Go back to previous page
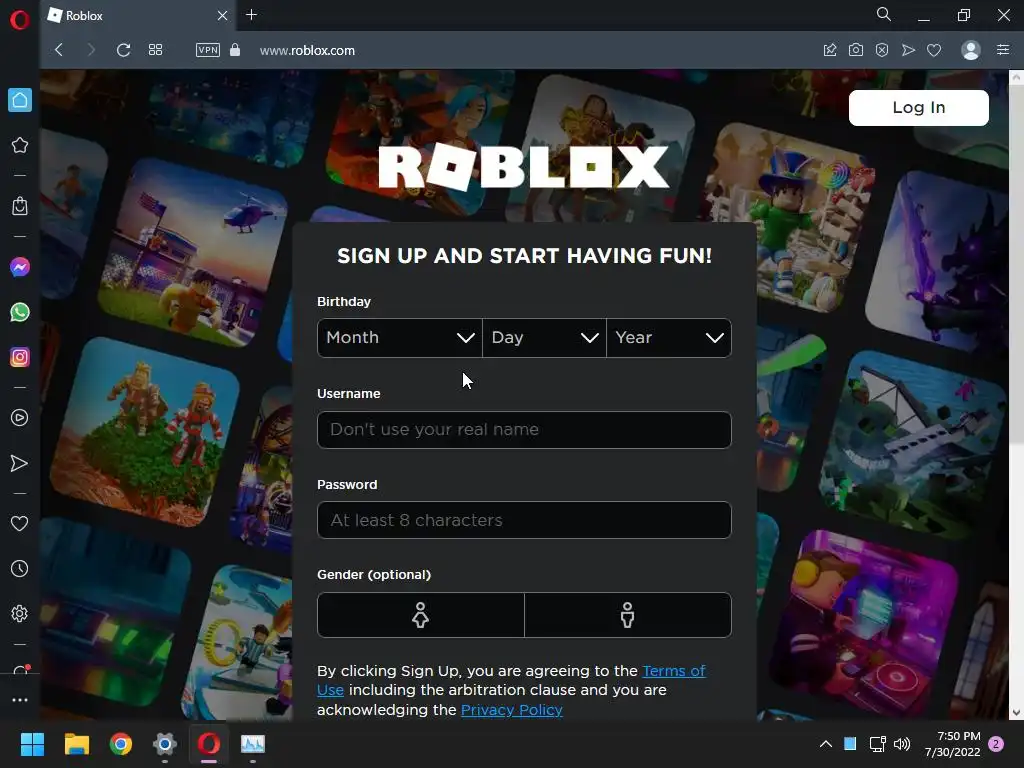1024x768 pixels. pyautogui.click(x=59, y=50)
